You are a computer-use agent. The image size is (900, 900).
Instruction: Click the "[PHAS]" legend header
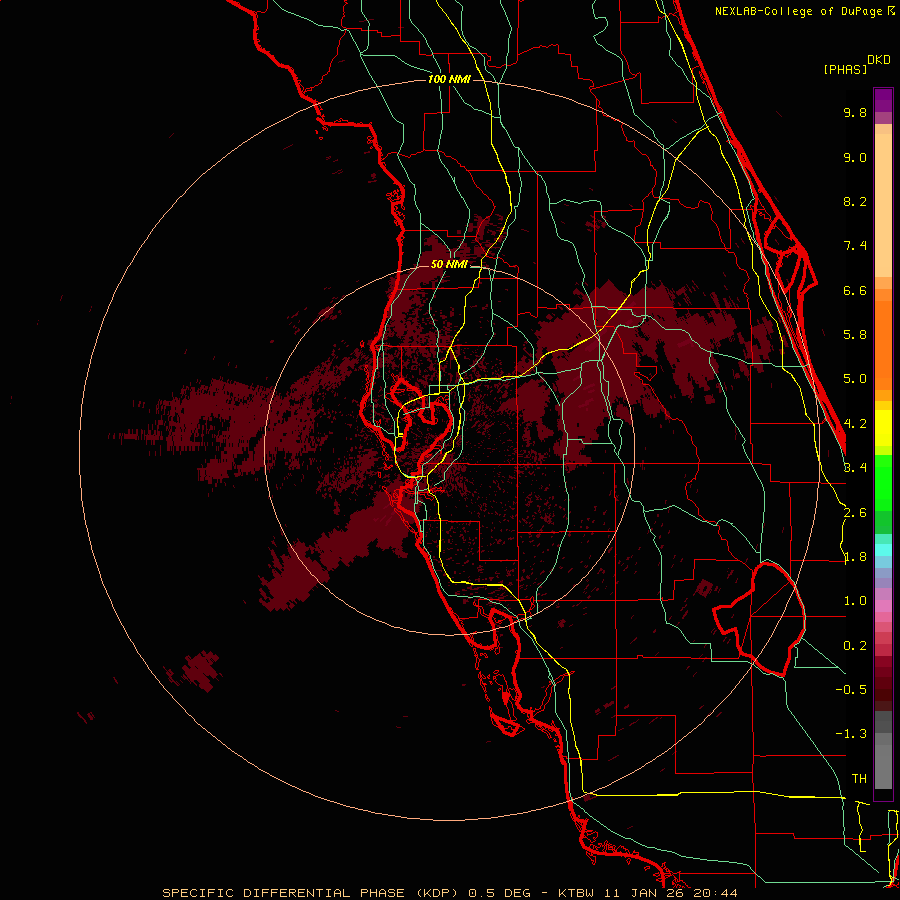coord(845,69)
